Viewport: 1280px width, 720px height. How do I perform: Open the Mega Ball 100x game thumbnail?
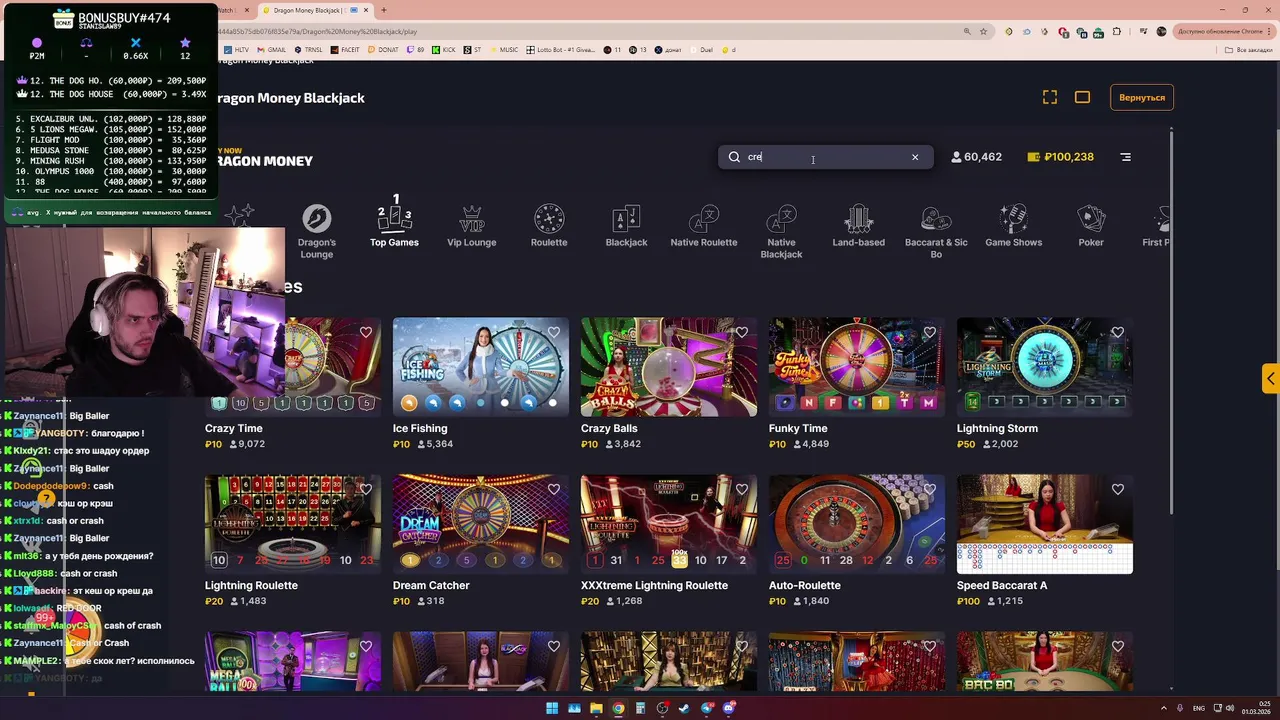point(293,661)
